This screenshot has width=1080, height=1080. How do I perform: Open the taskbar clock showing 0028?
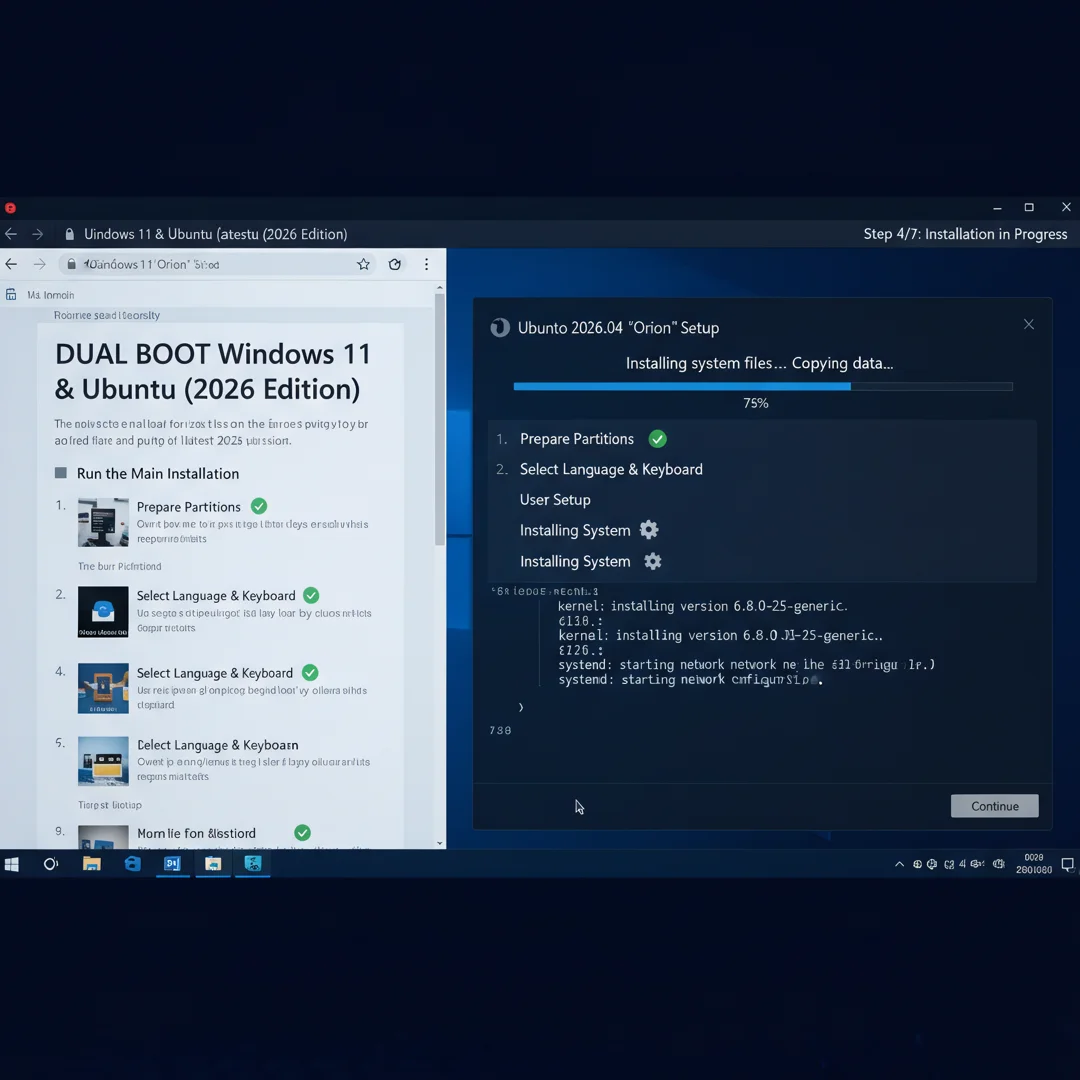pos(1033,864)
